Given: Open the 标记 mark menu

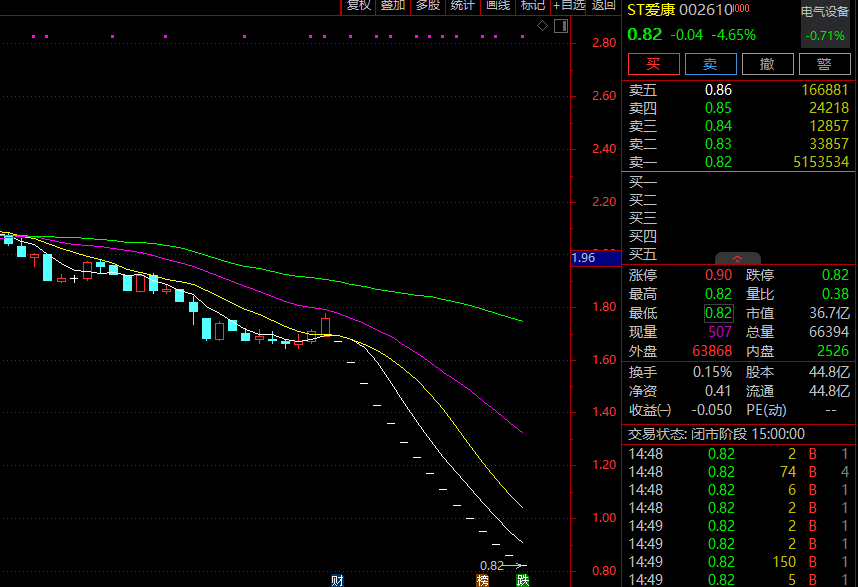Looking at the screenshot, I should [532, 6].
